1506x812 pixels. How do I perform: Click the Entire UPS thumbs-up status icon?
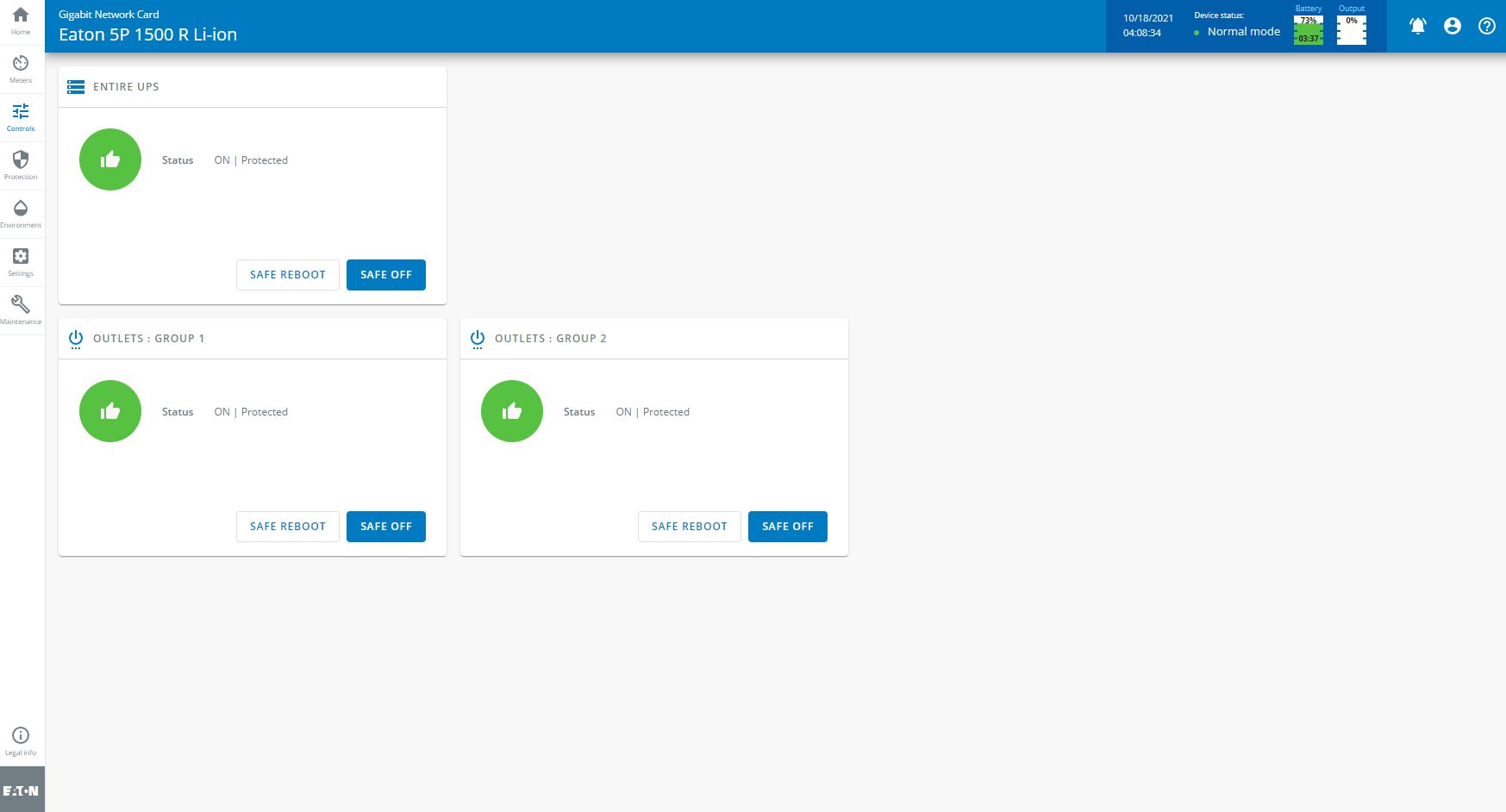pos(110,159)
